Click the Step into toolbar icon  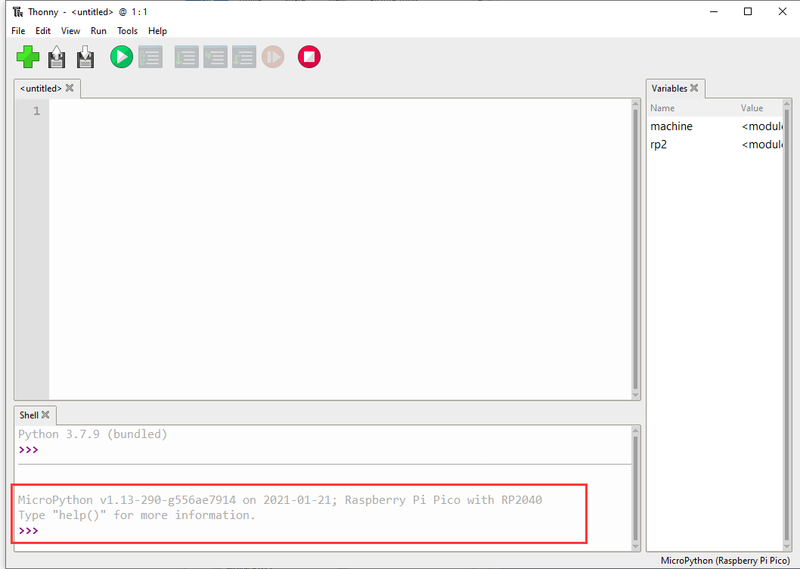pyautogui.click(x=215, y=57)
